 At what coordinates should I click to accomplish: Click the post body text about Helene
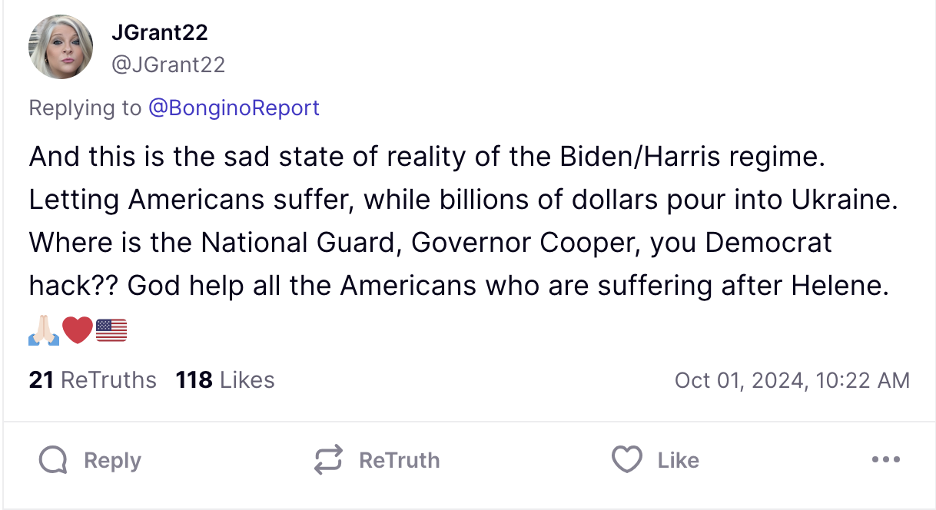(x=458, y=286)
